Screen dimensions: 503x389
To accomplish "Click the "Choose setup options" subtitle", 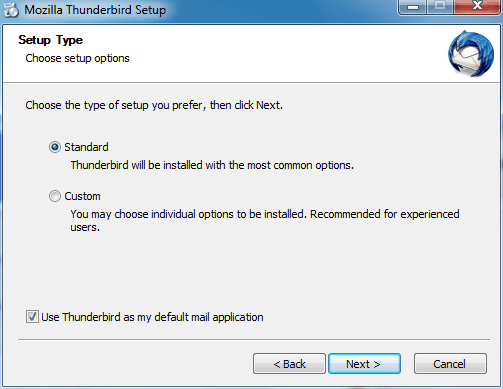I will (77, 58).
